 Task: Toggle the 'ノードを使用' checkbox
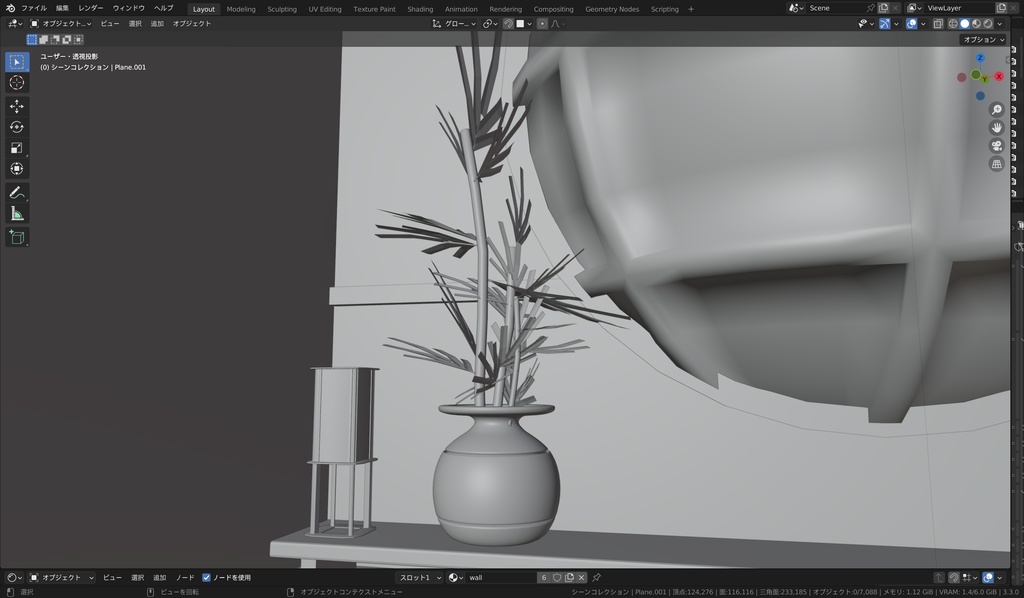click(x=206, y=578)
